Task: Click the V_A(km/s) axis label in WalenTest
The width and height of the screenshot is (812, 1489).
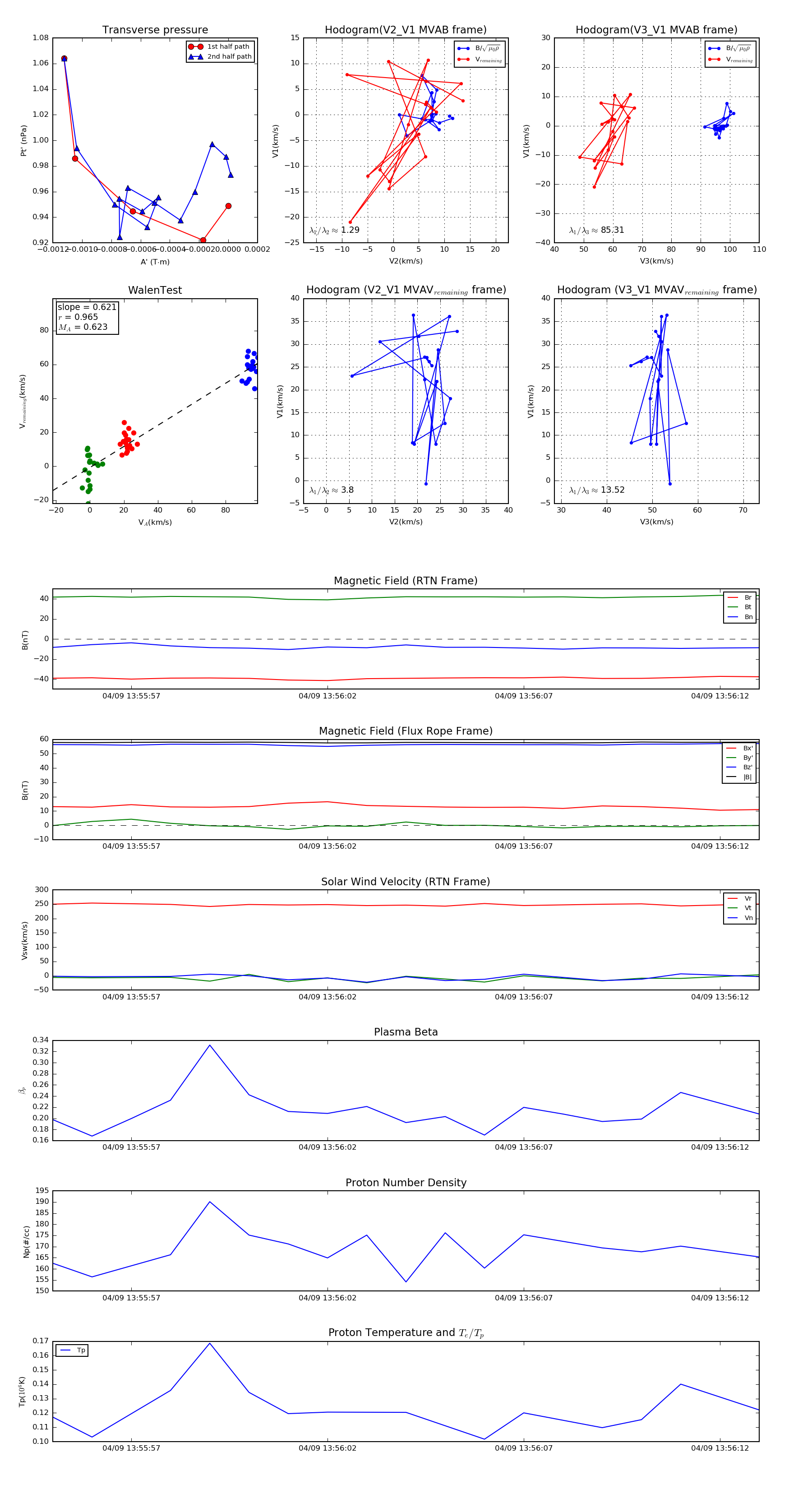Action: [x=155, y=522]
